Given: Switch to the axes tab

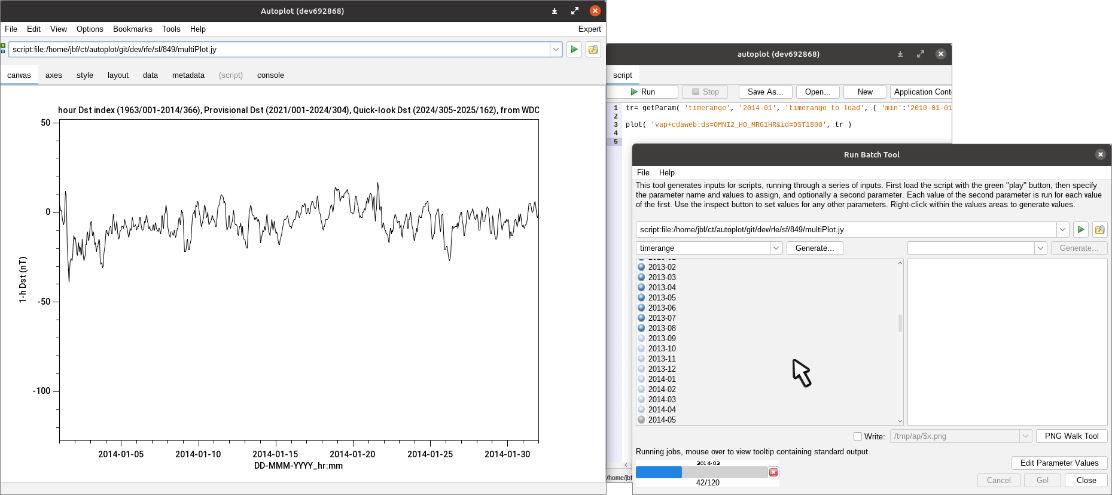Looking at the screenshot, I should [x=54, y=74].
